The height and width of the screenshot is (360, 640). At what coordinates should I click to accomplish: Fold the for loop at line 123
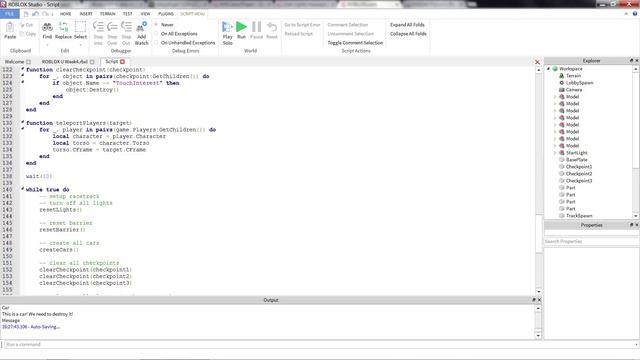tap(22, 76)
